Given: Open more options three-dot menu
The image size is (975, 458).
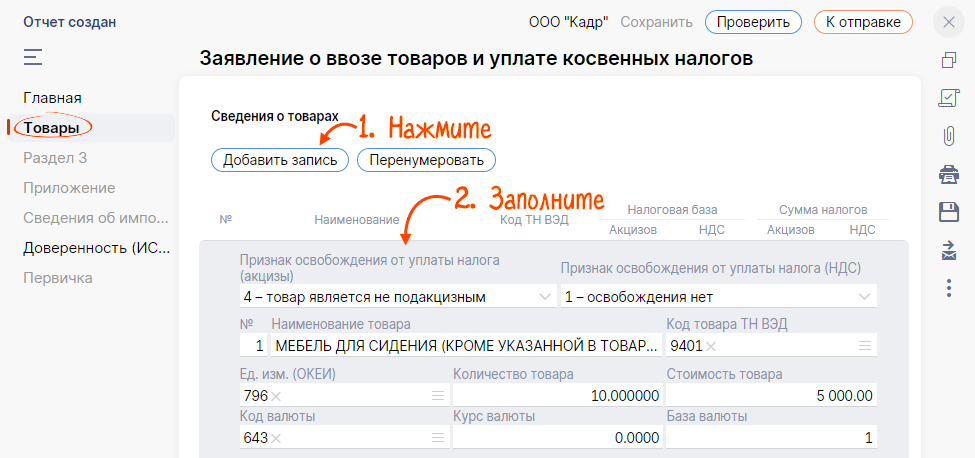Looking at the screenshot, I should (x=949, y=288).
